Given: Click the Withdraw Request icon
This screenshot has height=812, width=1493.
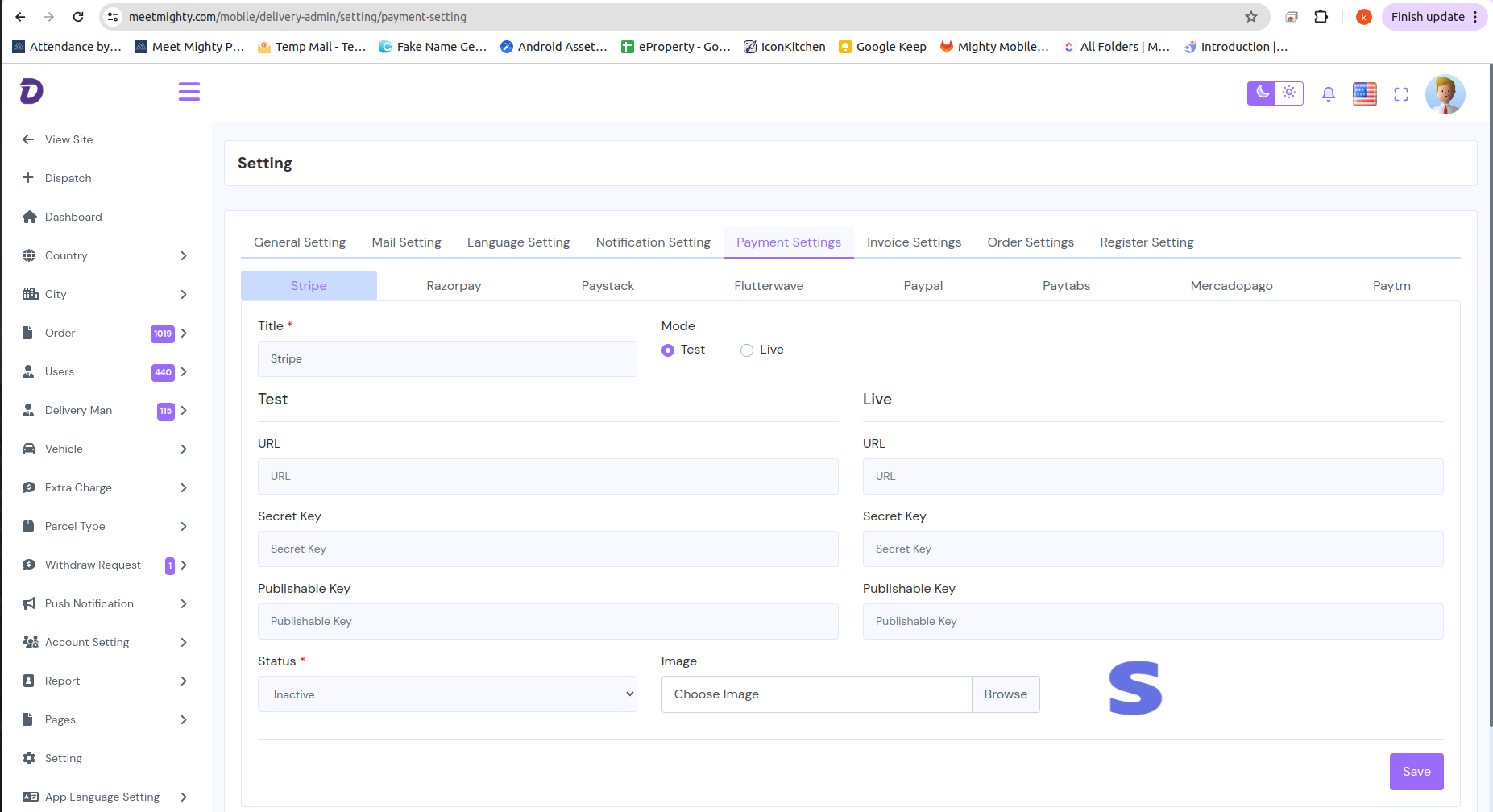Looking at the screenshot, I should pos(29,565).
